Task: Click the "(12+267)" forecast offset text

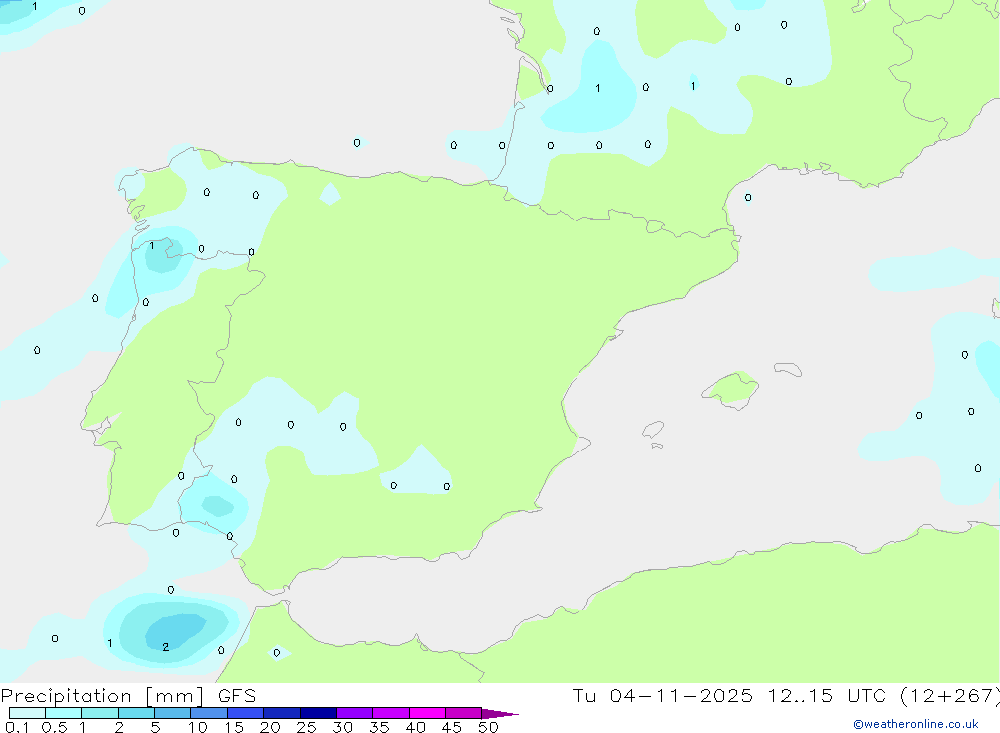Action: coord(950,696)
